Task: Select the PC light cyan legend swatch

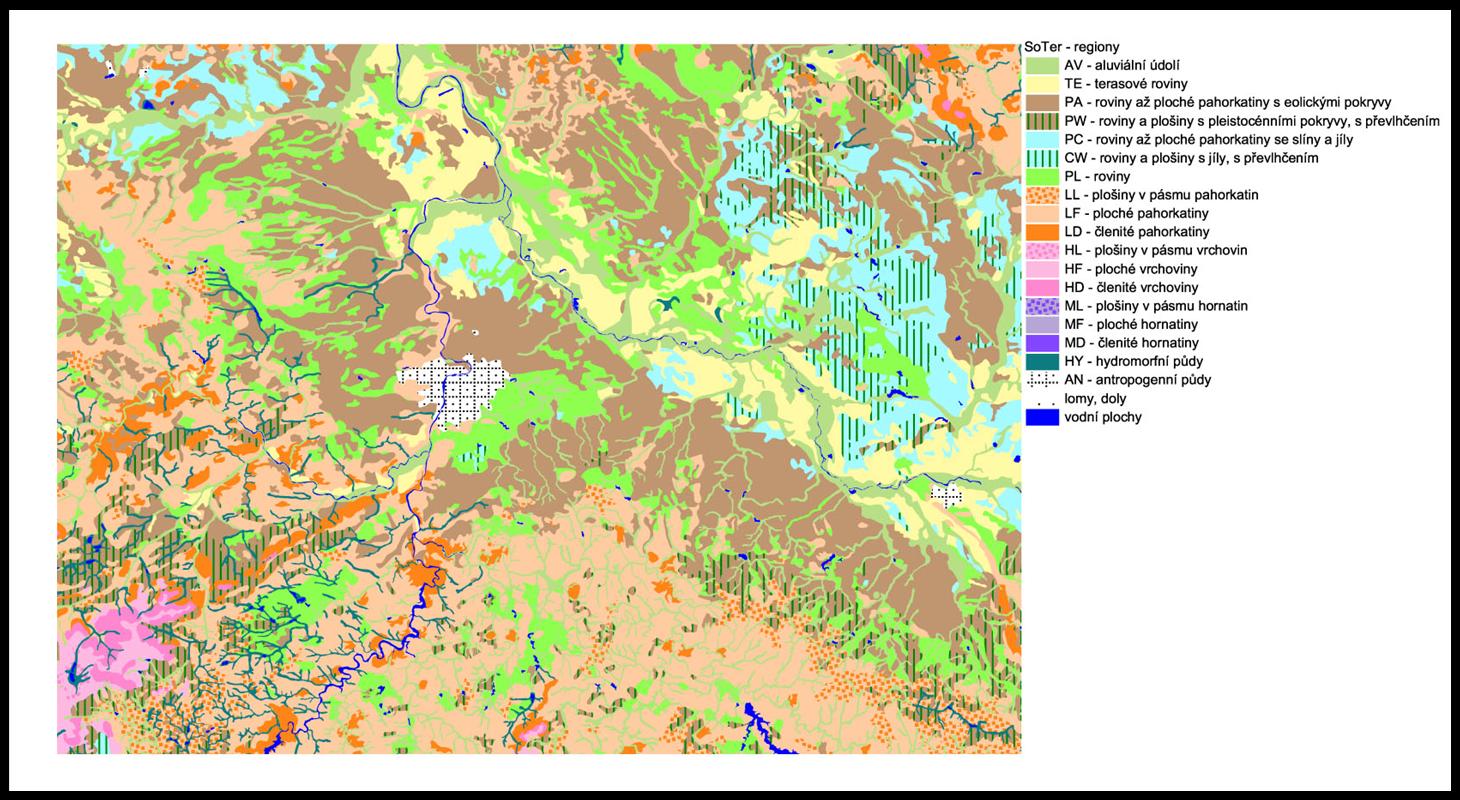Action: 1042,139
